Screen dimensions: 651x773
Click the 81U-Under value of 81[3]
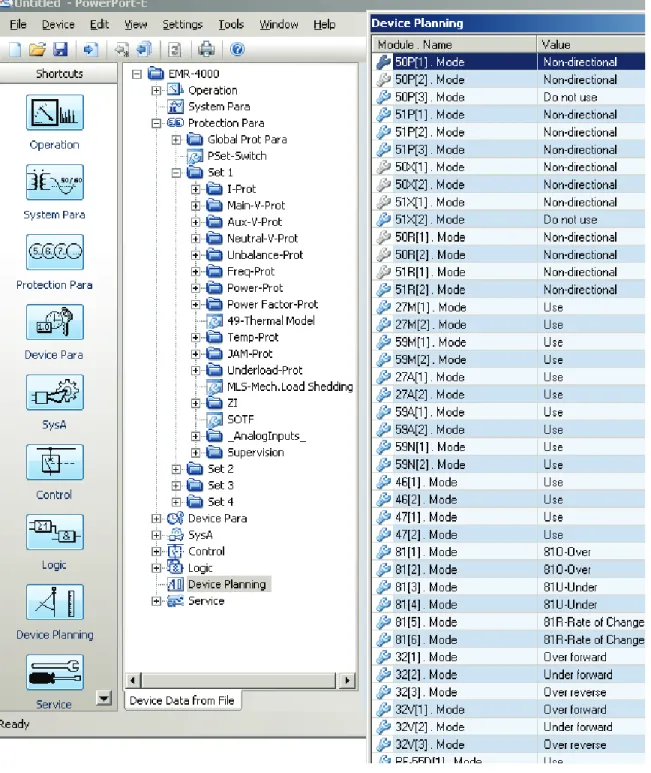pyautogui.click(x=570, y=587)
